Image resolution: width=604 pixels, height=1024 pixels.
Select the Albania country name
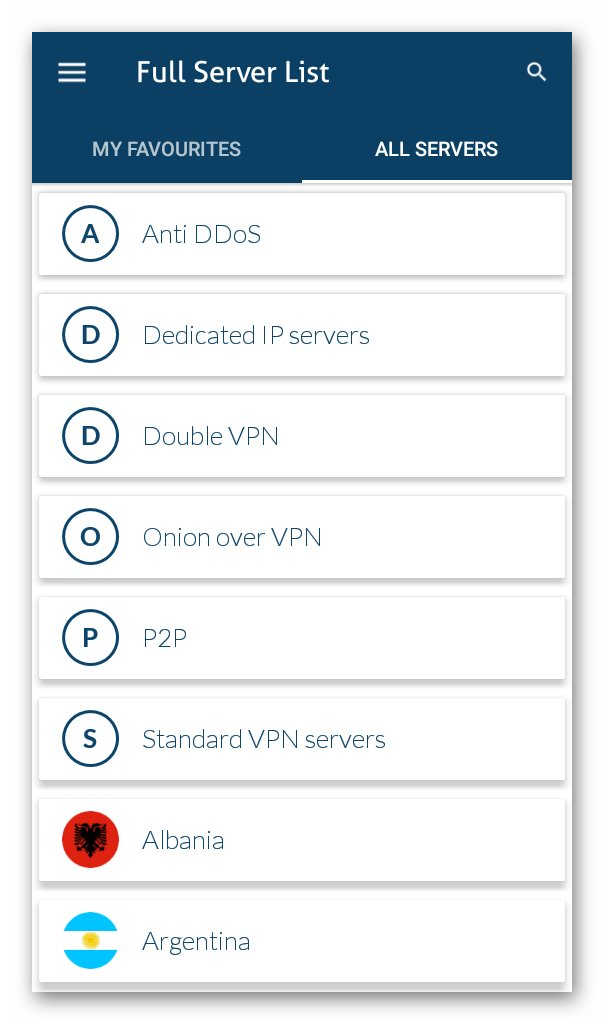coord(183,840)
